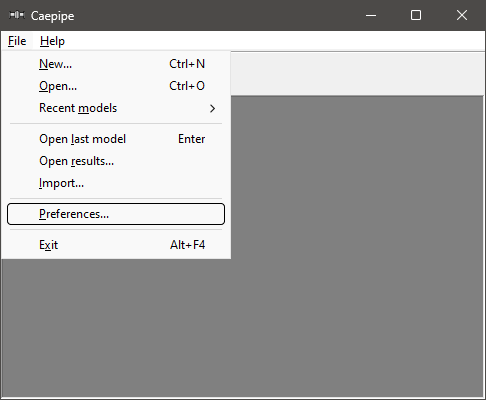Open Preferences... from the File menu

point(116,214)
